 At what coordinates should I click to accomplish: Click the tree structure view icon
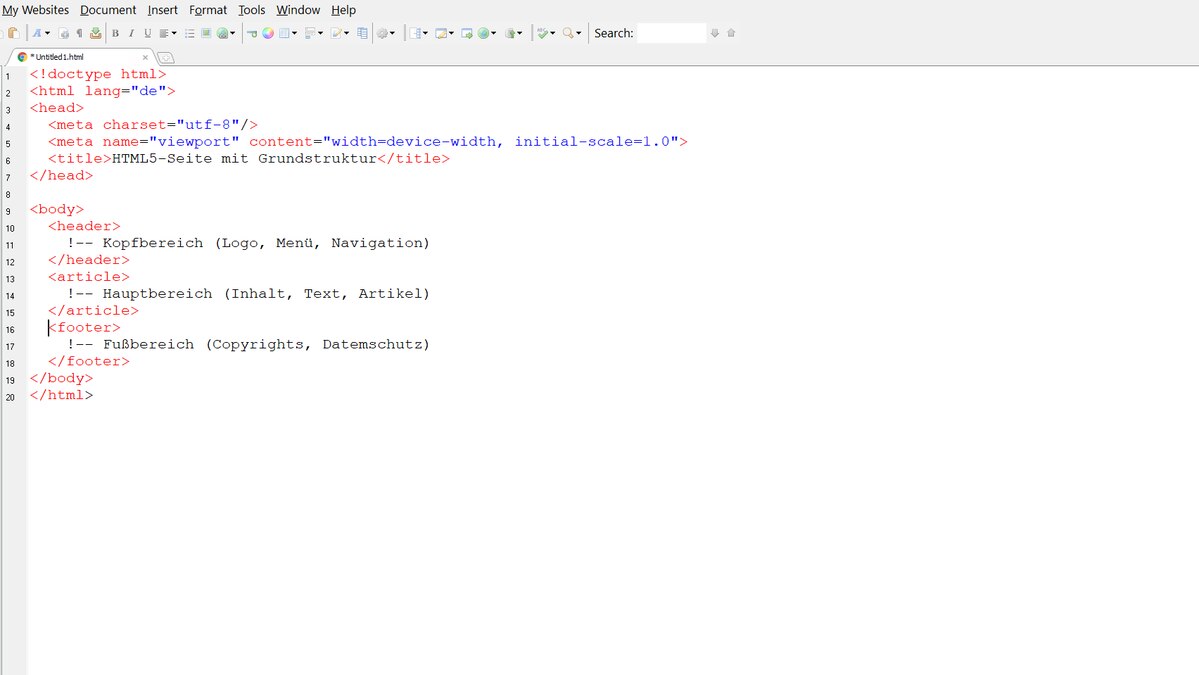(416, 33)
